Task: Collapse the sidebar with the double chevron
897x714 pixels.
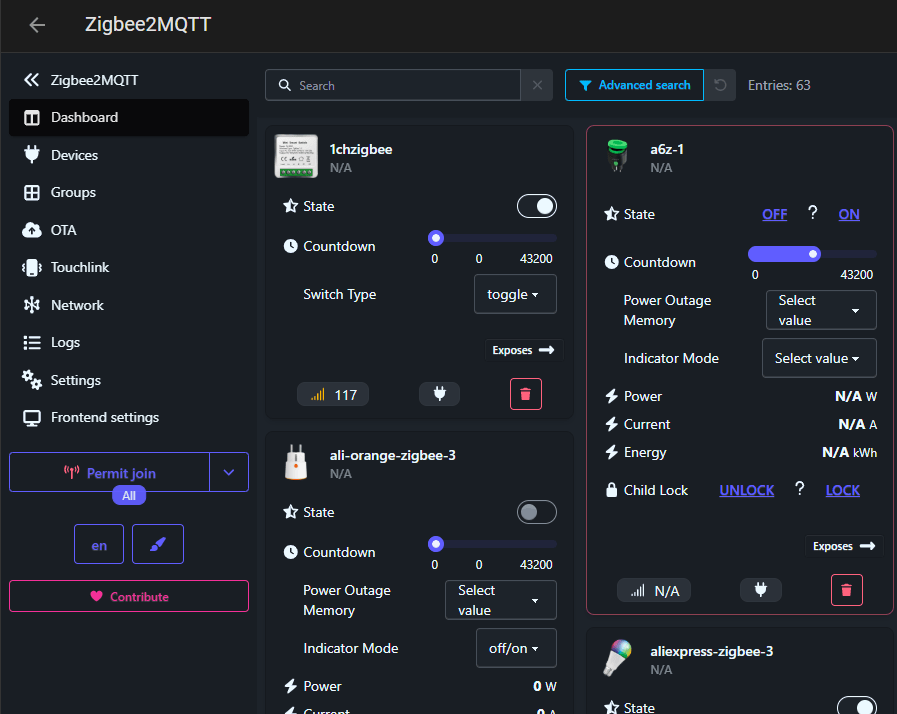Action: click(x=31, y=80)
